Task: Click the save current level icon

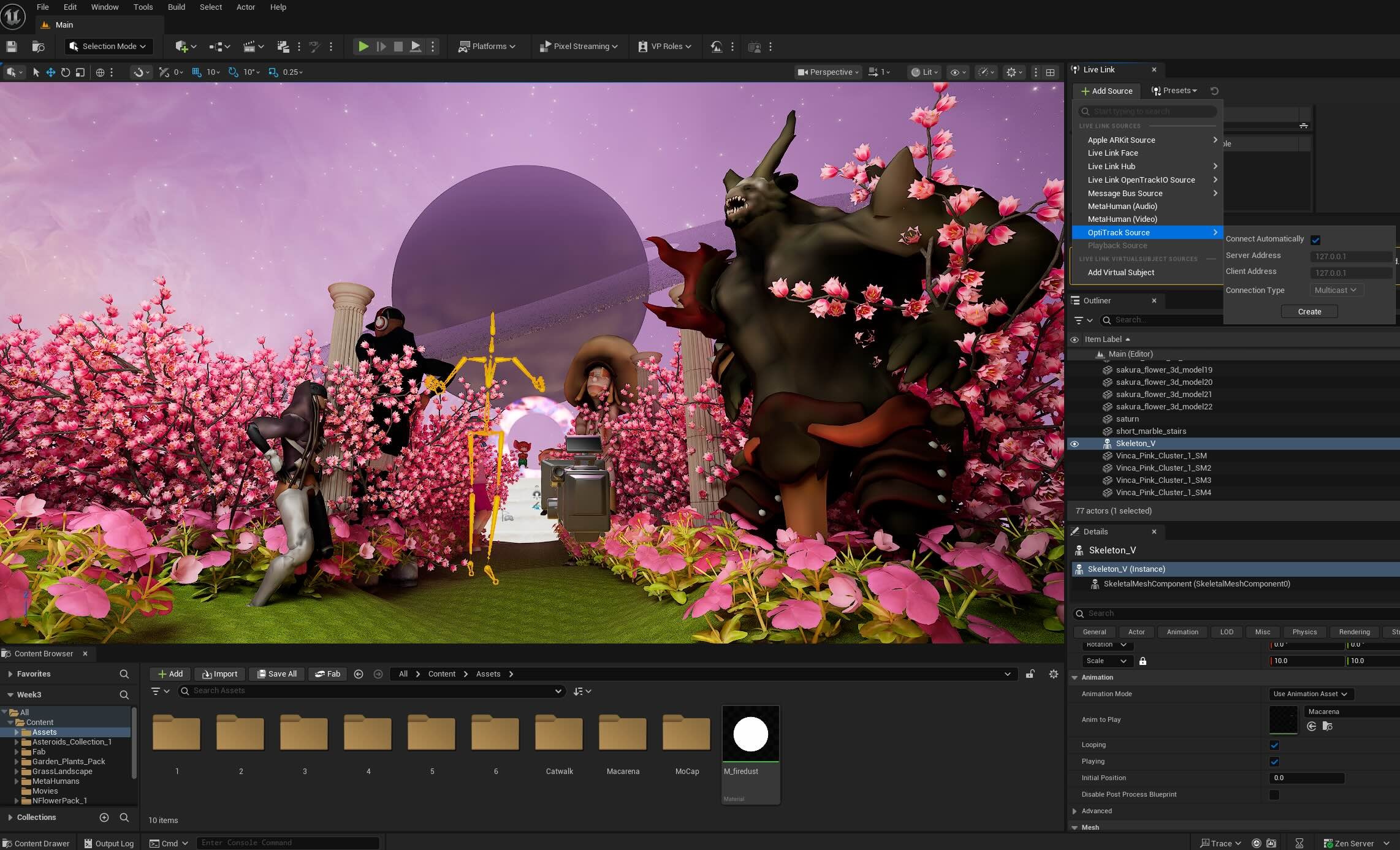Action: [11, 47]
